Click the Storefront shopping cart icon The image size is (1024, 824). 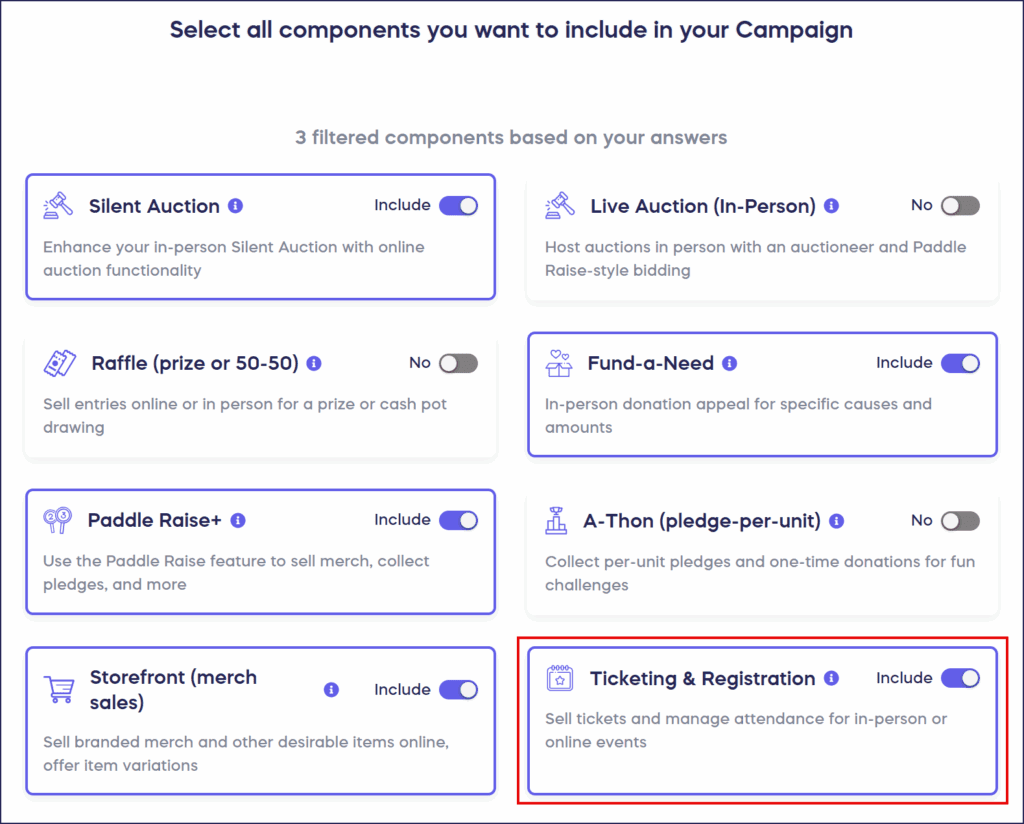click(x=59, y=689)
